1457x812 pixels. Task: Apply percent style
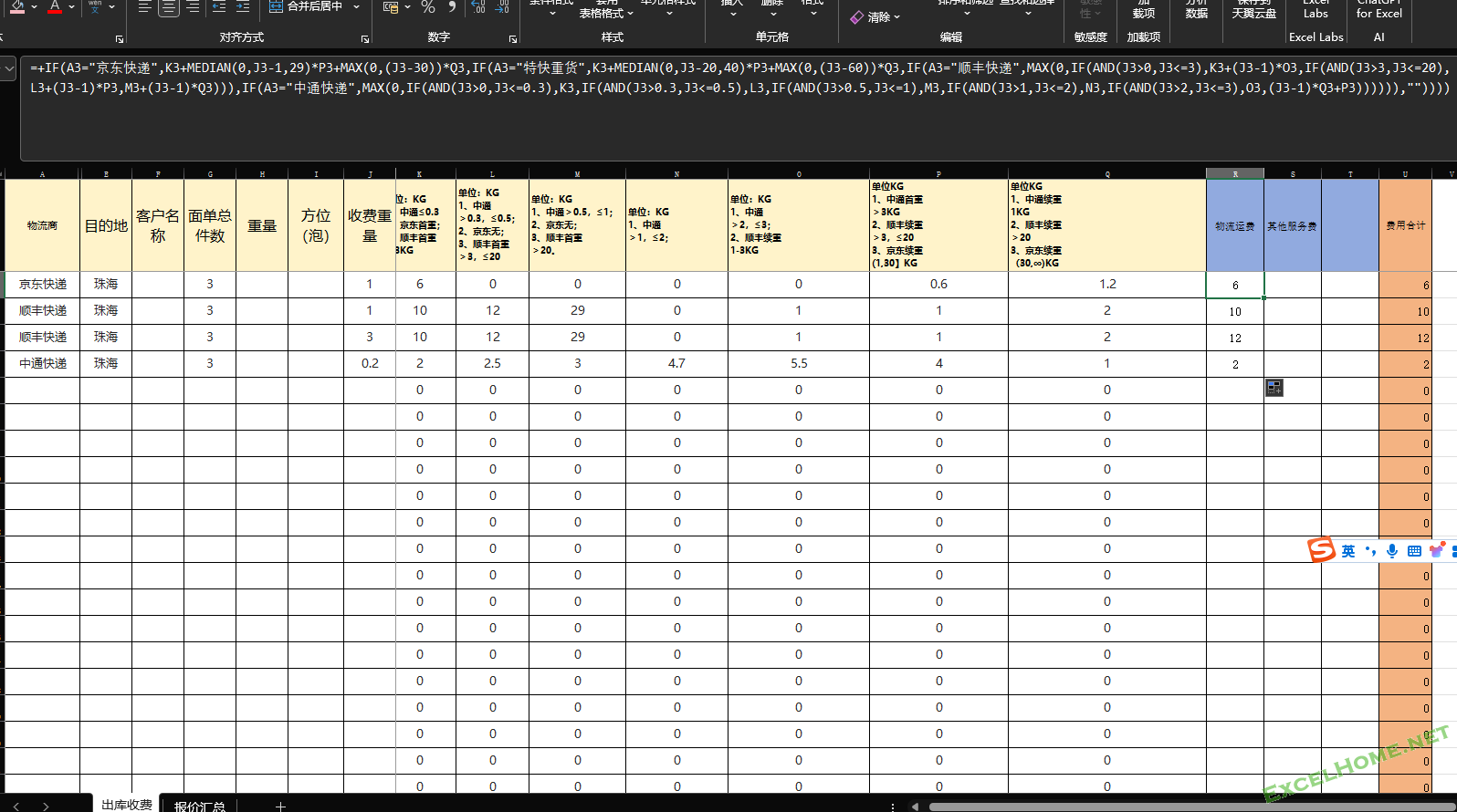tap(428, 6)
